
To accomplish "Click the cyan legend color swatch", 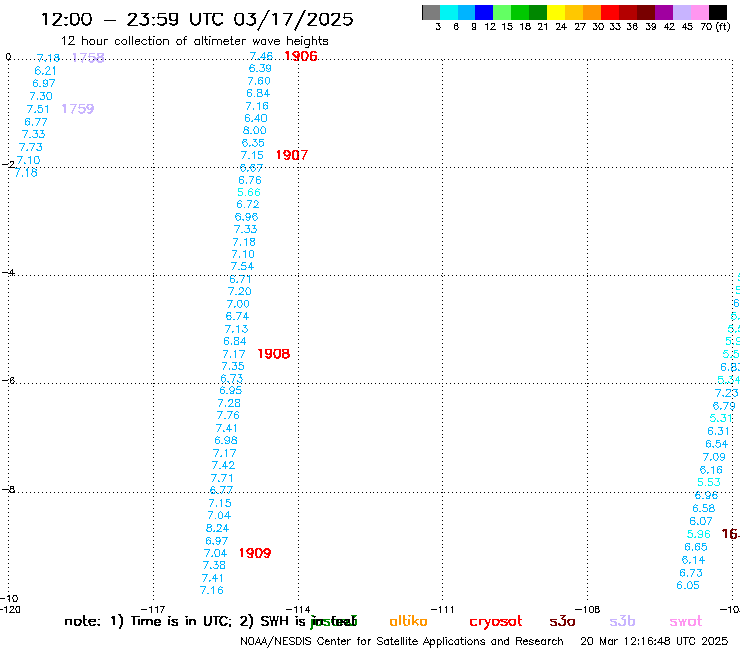I will coord(449,12).
